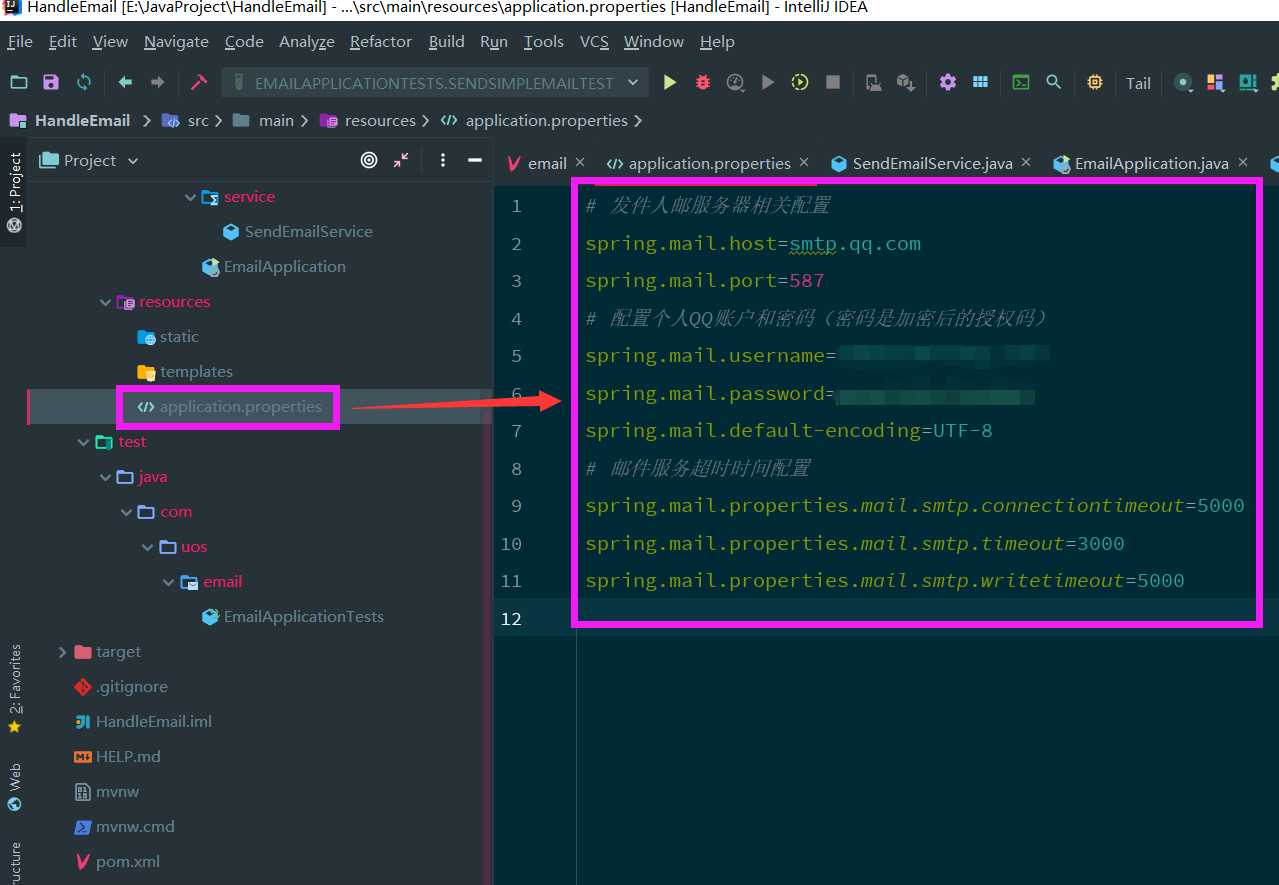The image size is (1279, 885).
Task: Collapse the java folder under test
Action: 105,477
